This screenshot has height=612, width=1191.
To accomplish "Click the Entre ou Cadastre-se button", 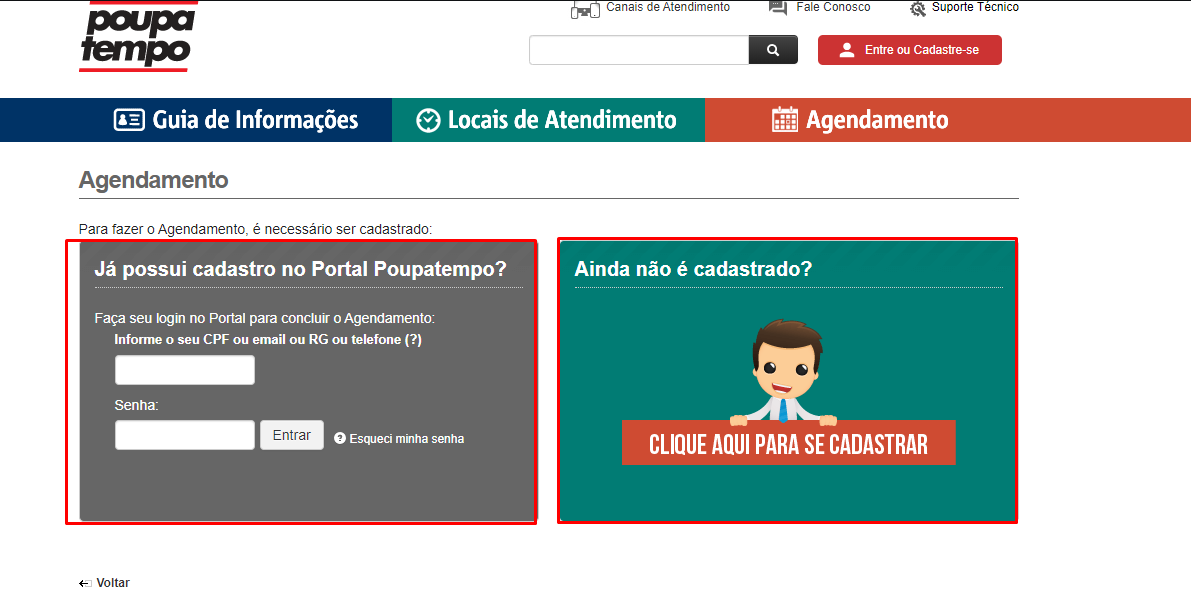I will pyautogui.click(x=909, y=50).
